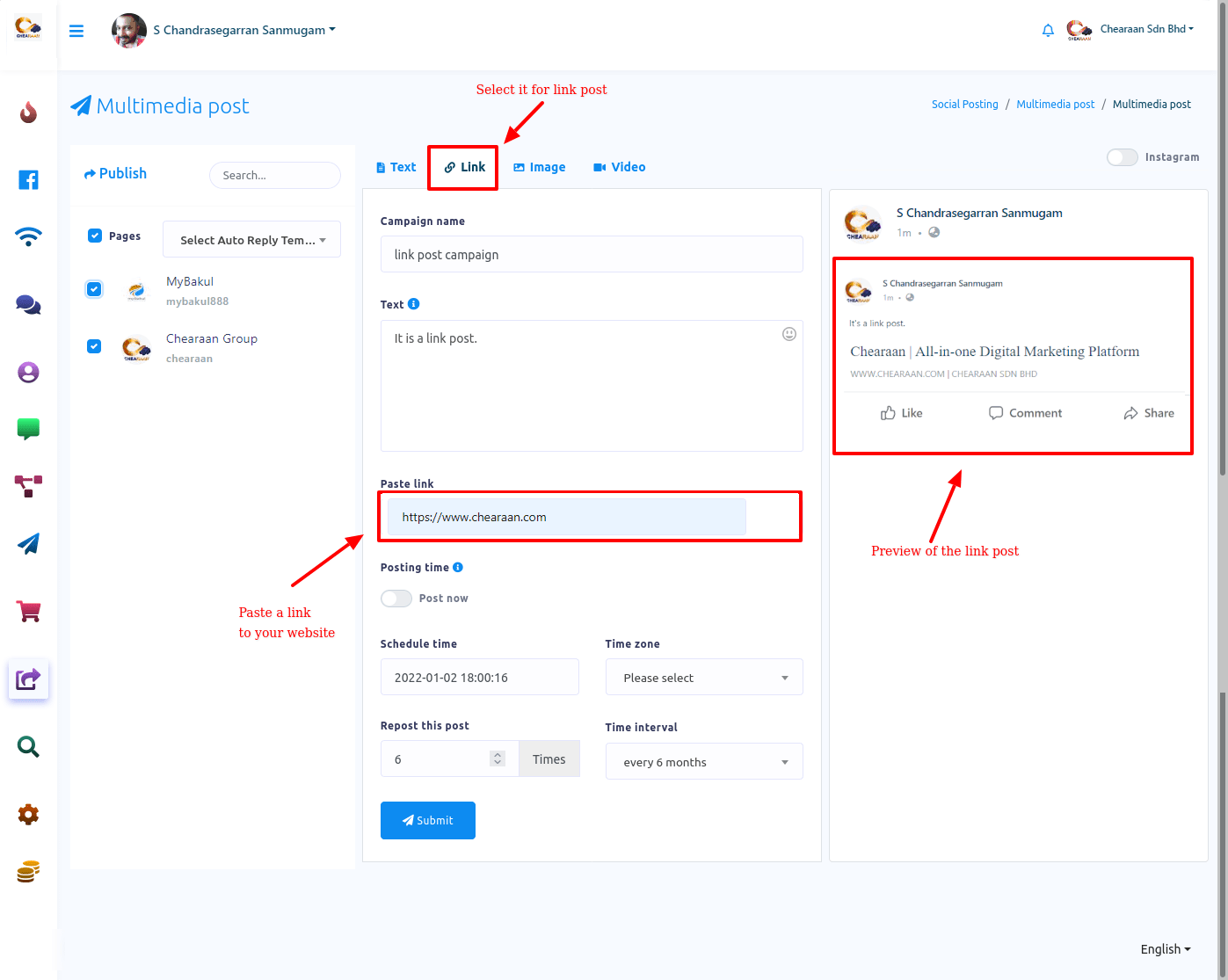
Task: Open the hamburger menu icon
Action: [x=76, y=31]
